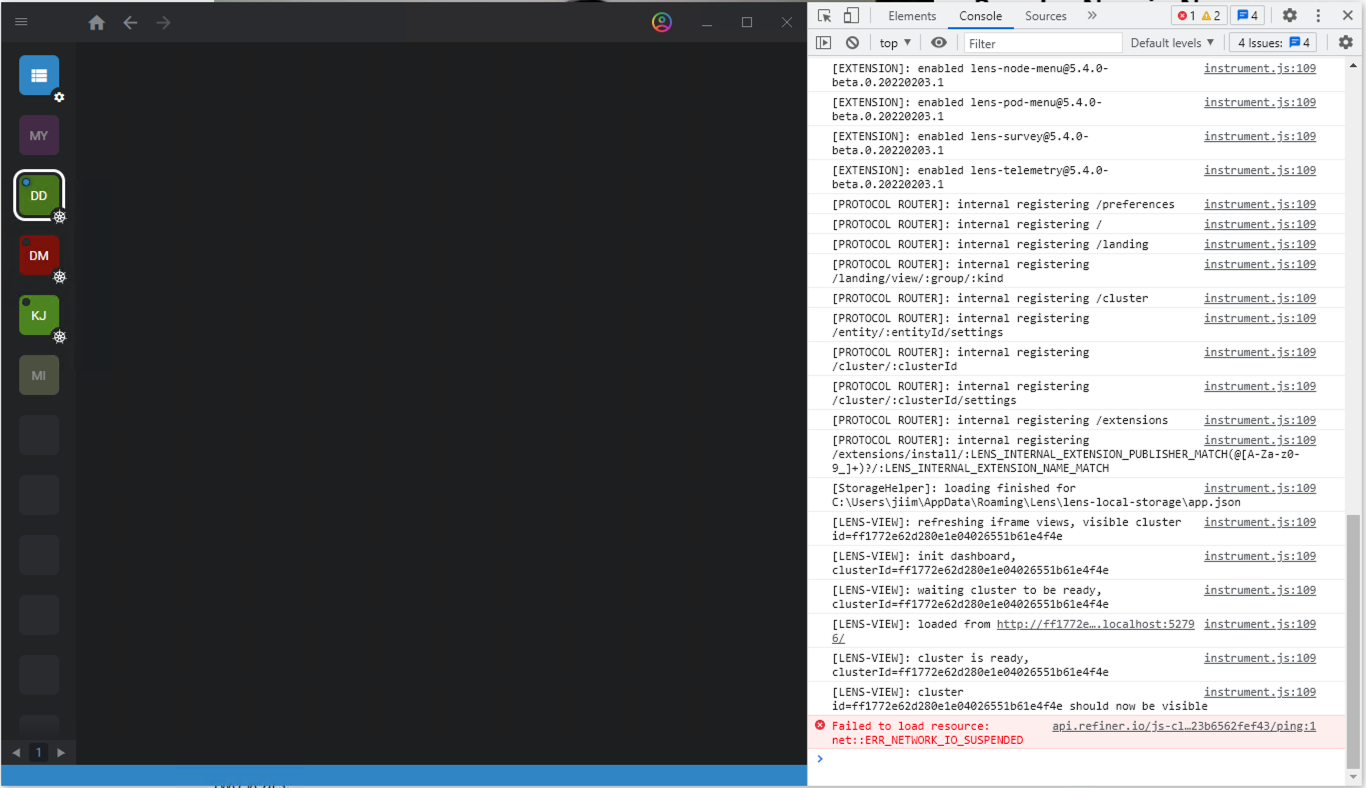
Task: Open the DM cluster in hotbar
Action: [39, 255]
